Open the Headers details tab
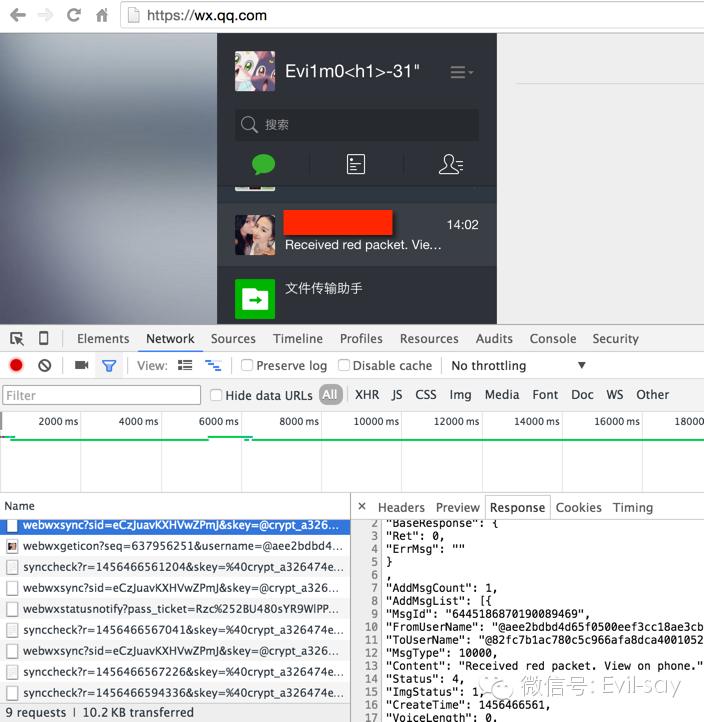This screenshot has height=722, width=704. click(401, 507)
